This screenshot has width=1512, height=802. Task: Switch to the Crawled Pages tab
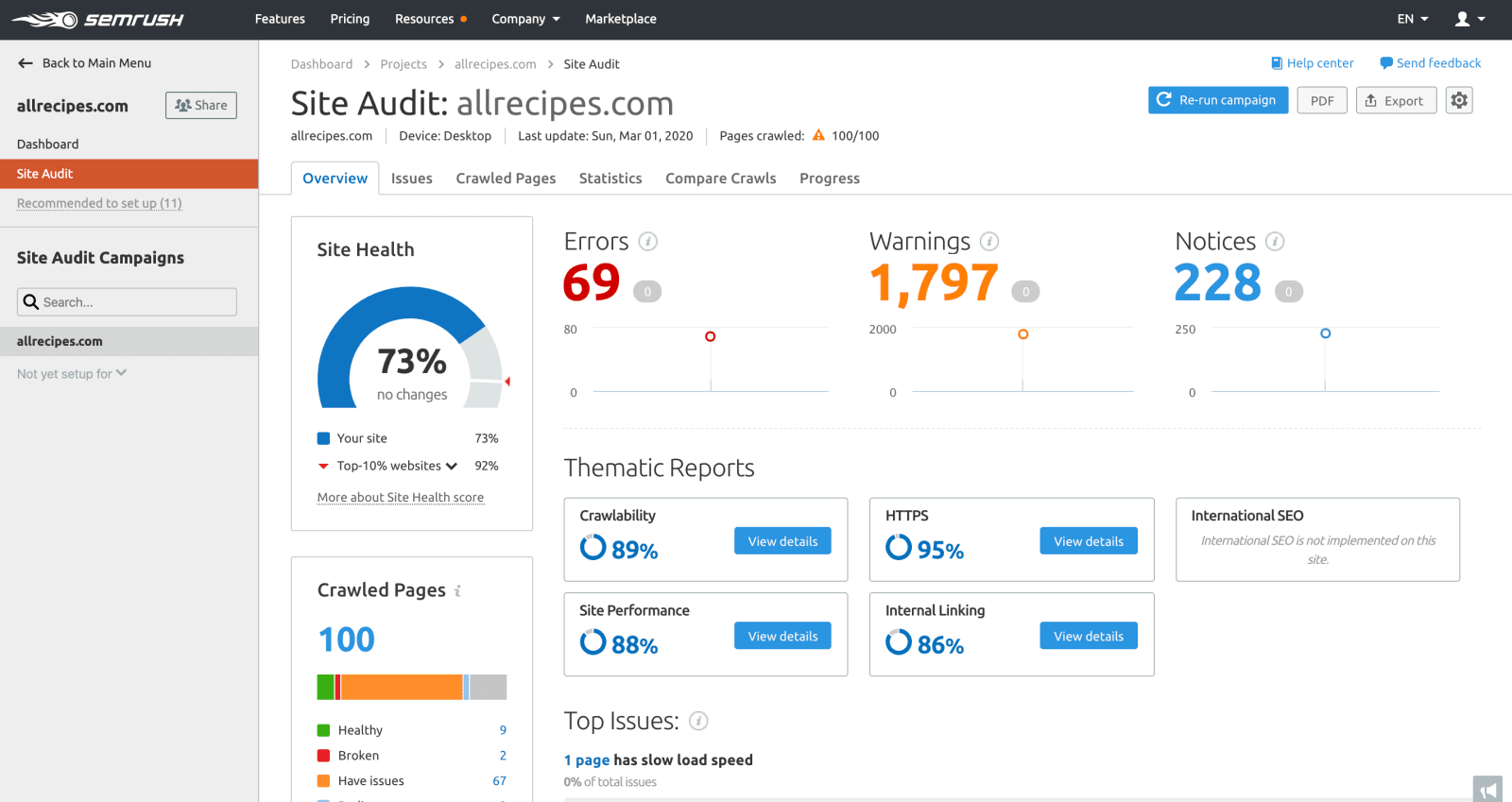coord(506,179)
